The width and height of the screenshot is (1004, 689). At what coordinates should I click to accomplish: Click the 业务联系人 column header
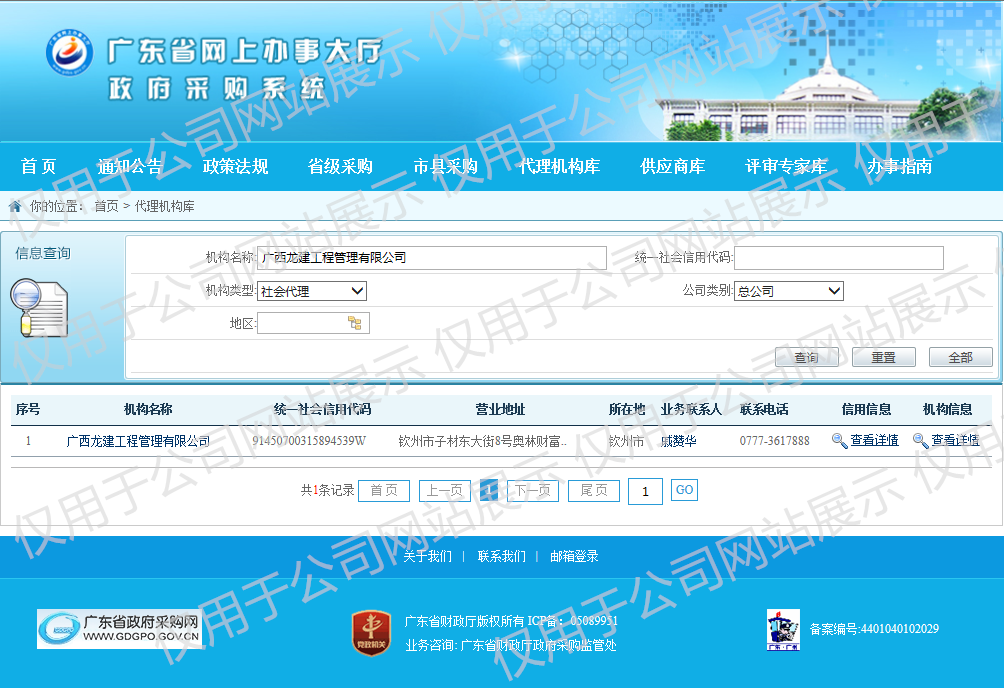[692, 409]
